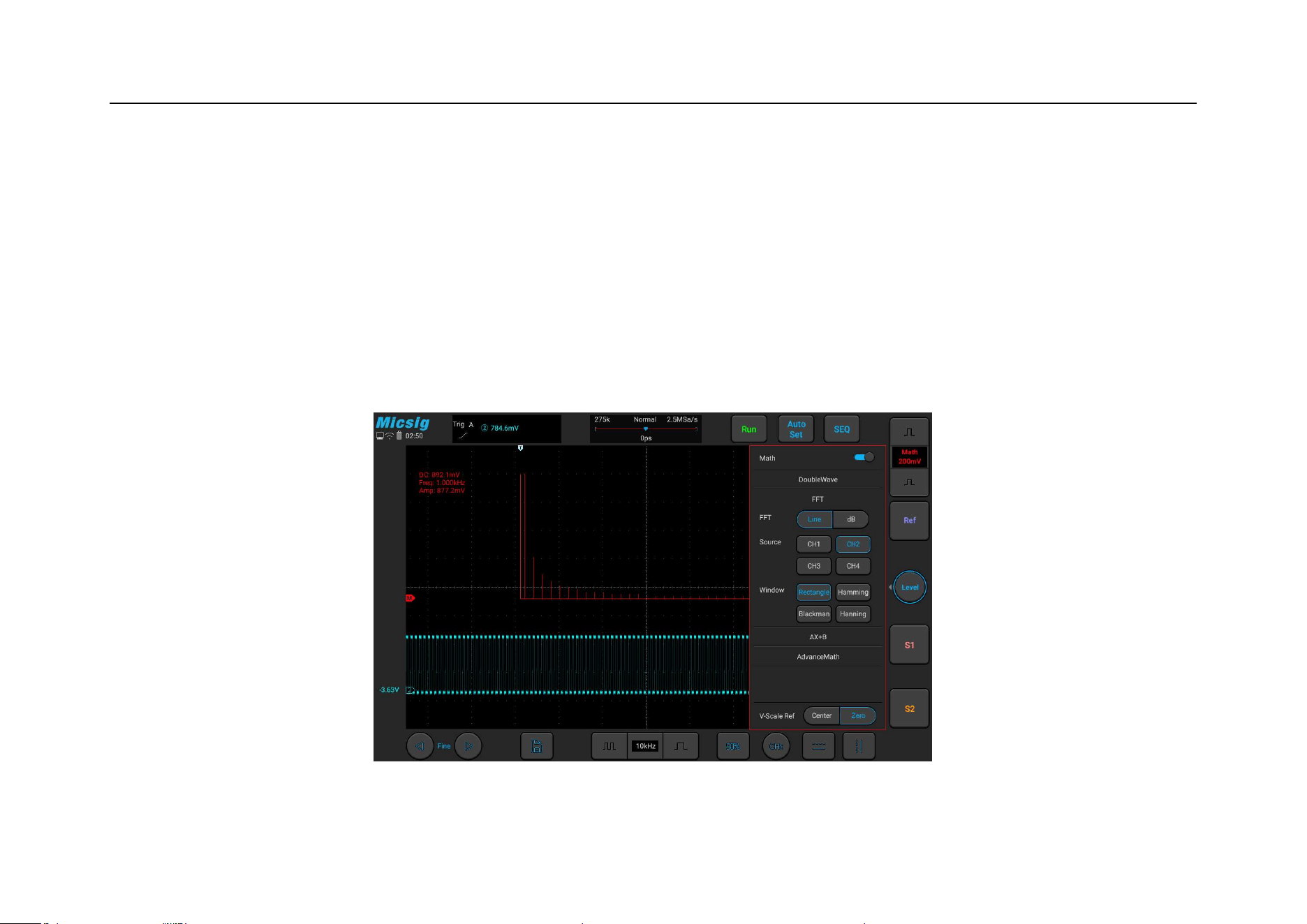
Task: Open the FFT section header
Action: [x=818, y=499]
